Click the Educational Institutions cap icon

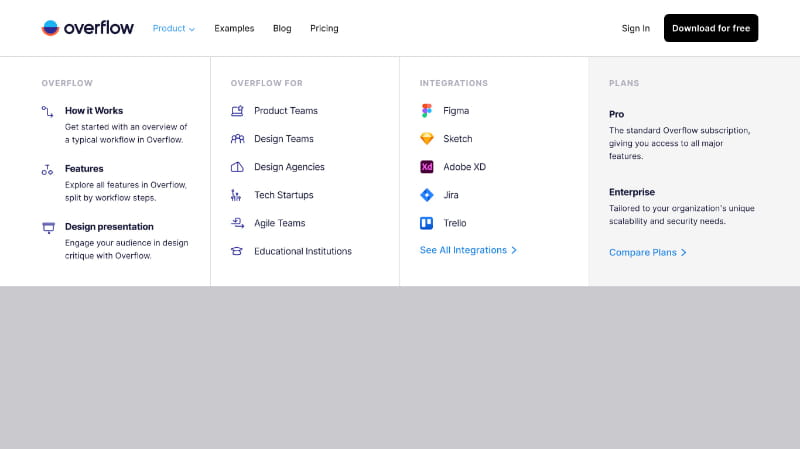[x=237, y=251]
